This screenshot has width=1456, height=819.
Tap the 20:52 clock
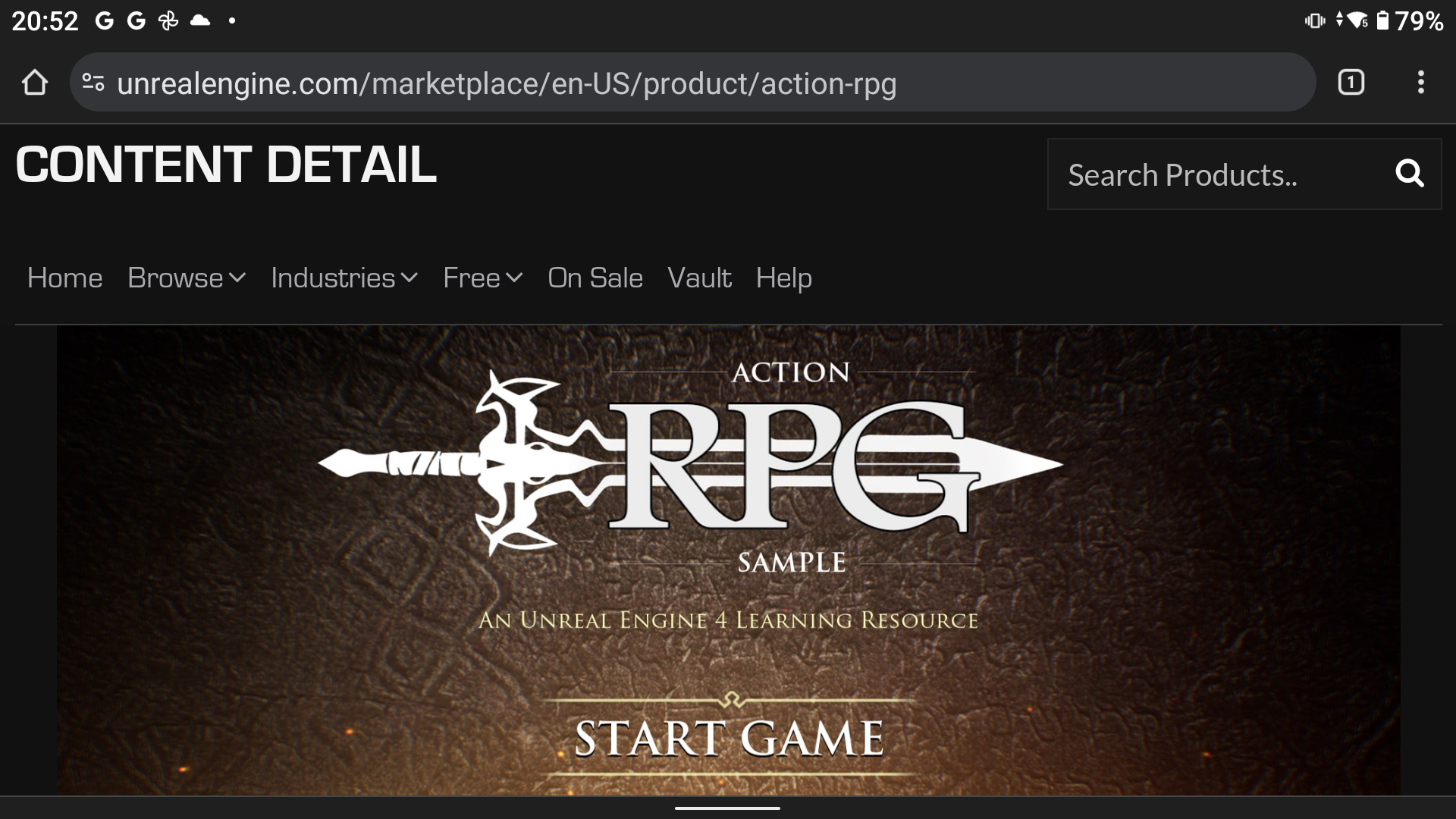(x=45, y=20)
